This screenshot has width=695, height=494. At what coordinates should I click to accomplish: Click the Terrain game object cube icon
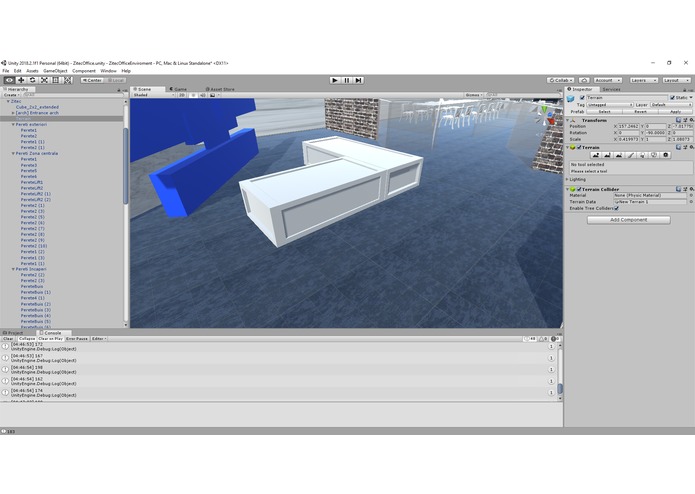tap(571, 99)
